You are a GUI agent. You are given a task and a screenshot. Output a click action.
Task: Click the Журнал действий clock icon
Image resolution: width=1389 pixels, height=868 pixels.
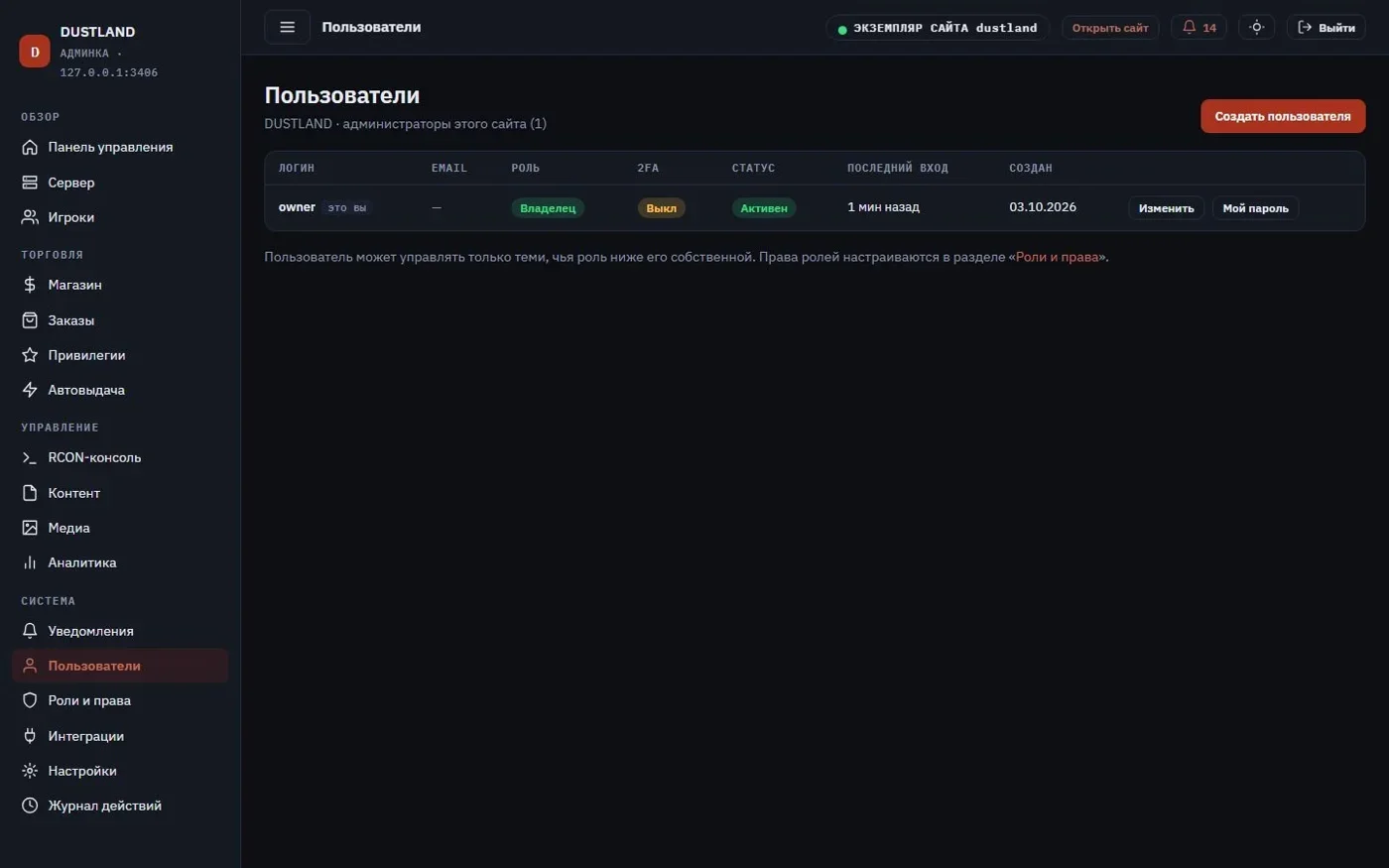30,806
